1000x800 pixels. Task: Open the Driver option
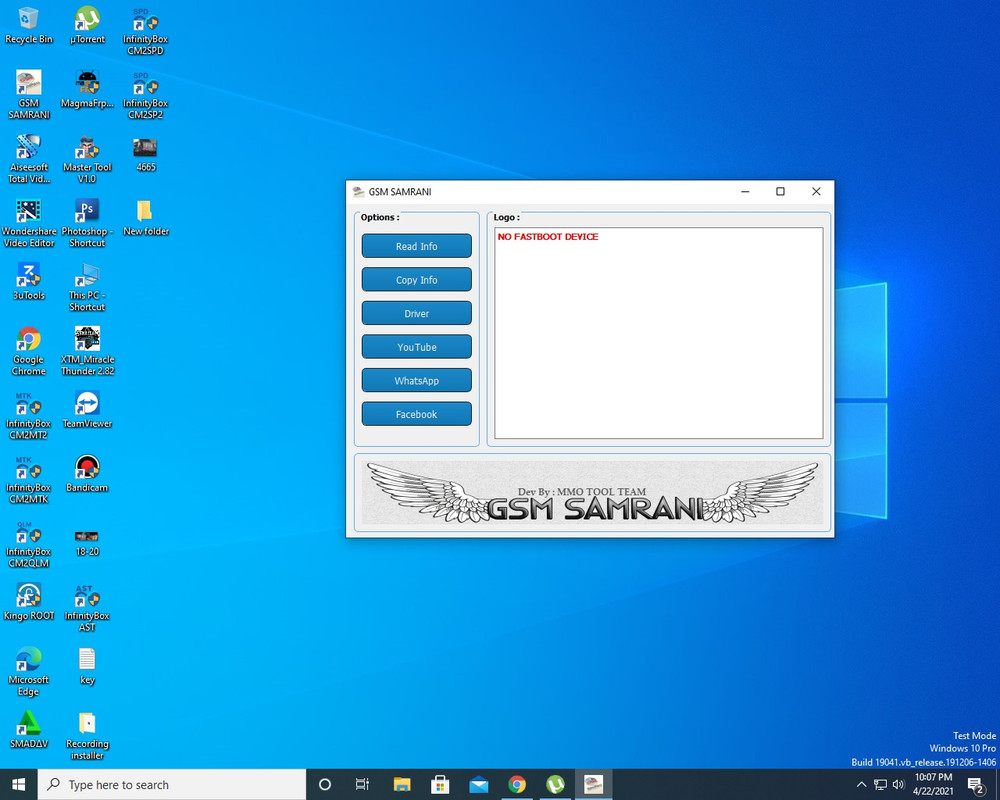tap(416, 313)
